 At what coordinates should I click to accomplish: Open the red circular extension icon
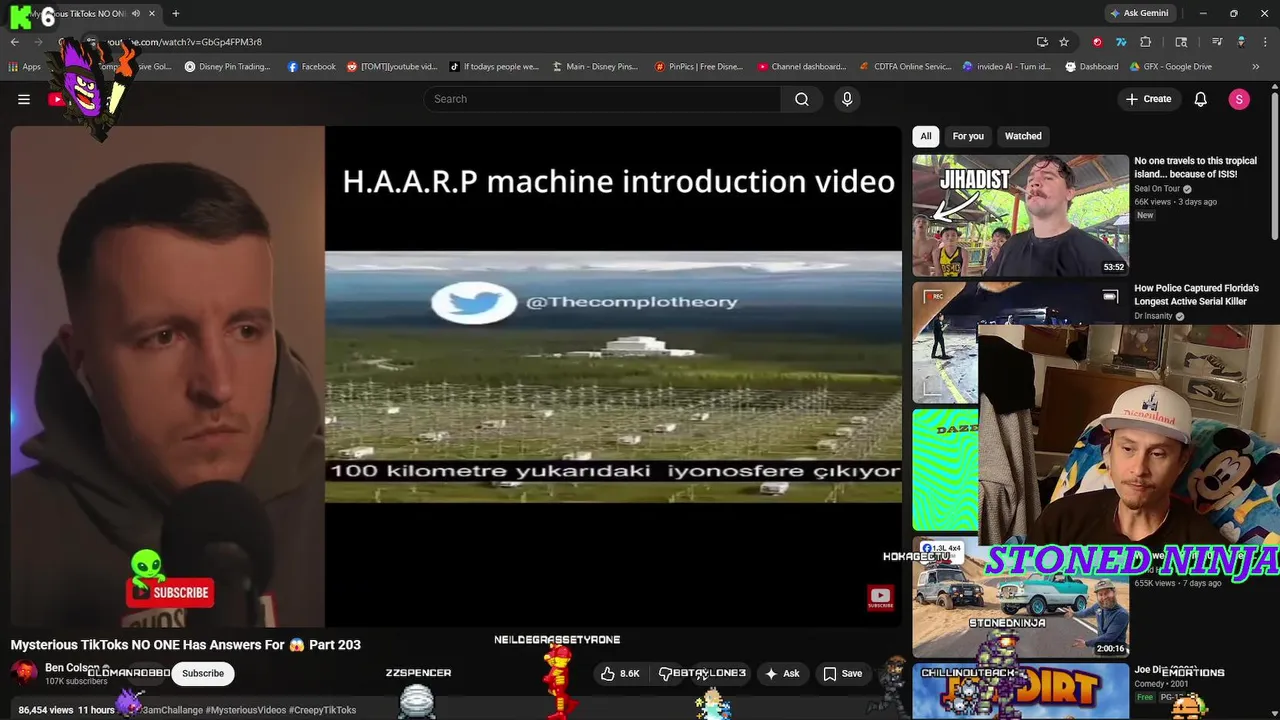(x=1097, y=42)
